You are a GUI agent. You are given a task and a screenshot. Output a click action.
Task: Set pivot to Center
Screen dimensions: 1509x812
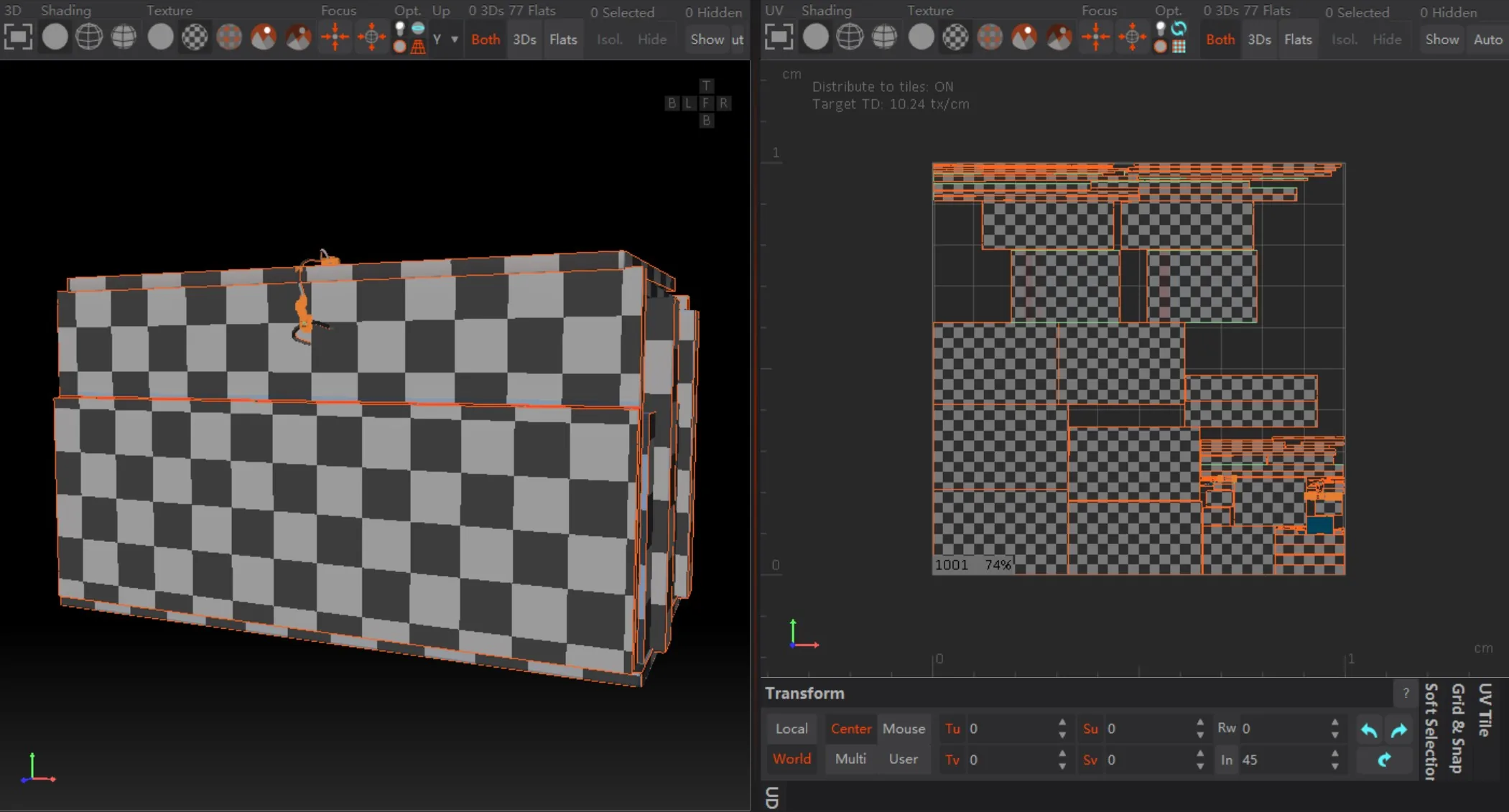(x=851, y=729)
